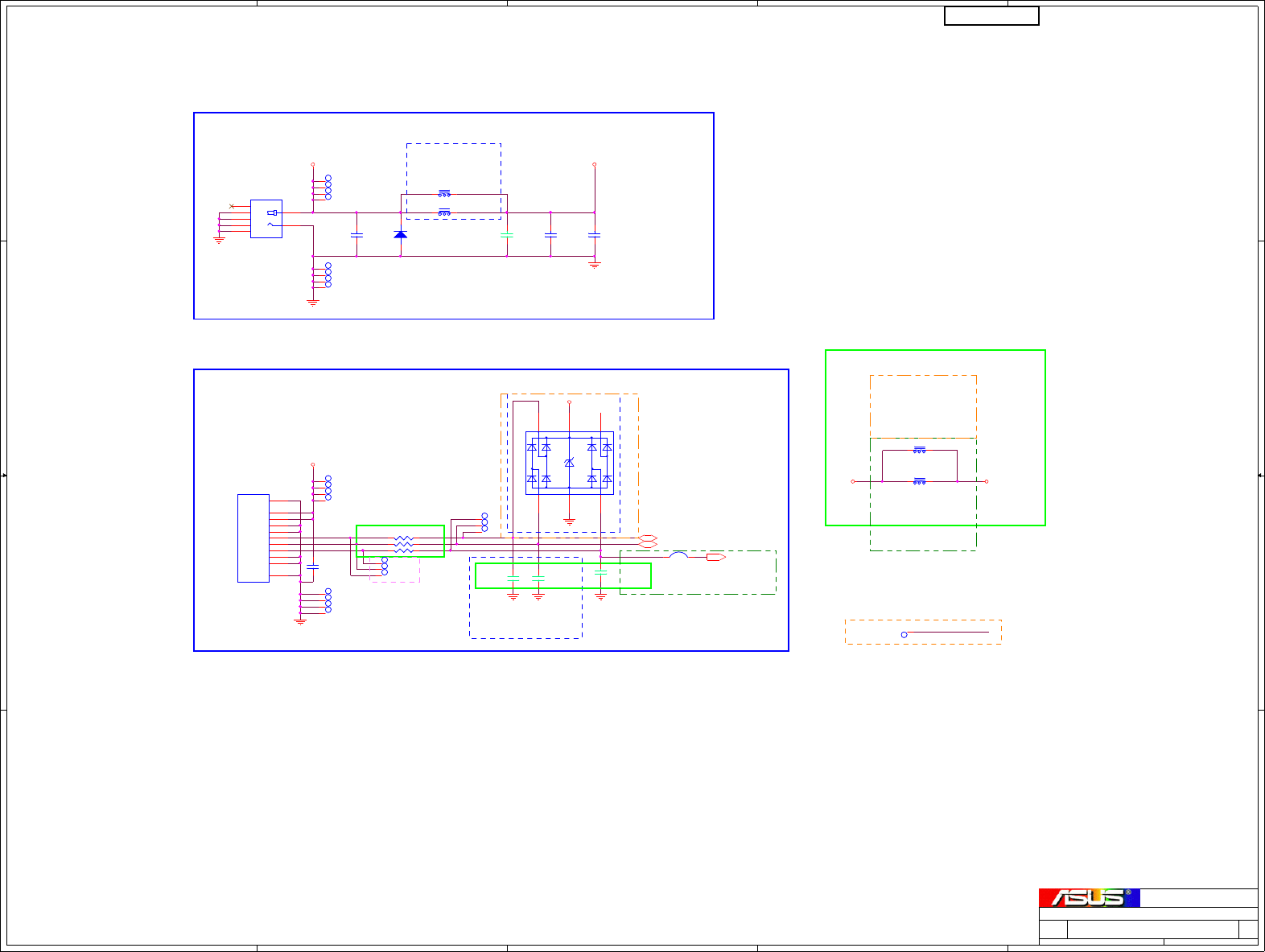Click the ASUS logo in the title block

[1089, 897]
